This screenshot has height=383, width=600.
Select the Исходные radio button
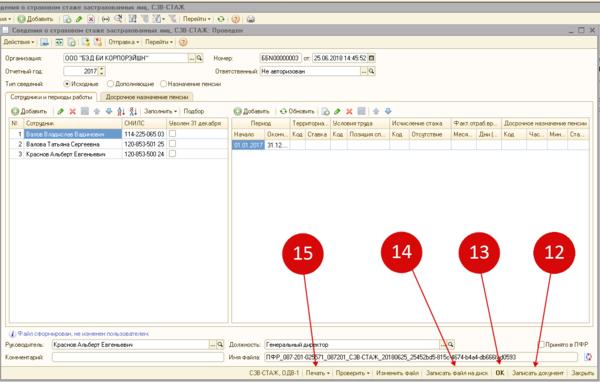coord(67,84)
